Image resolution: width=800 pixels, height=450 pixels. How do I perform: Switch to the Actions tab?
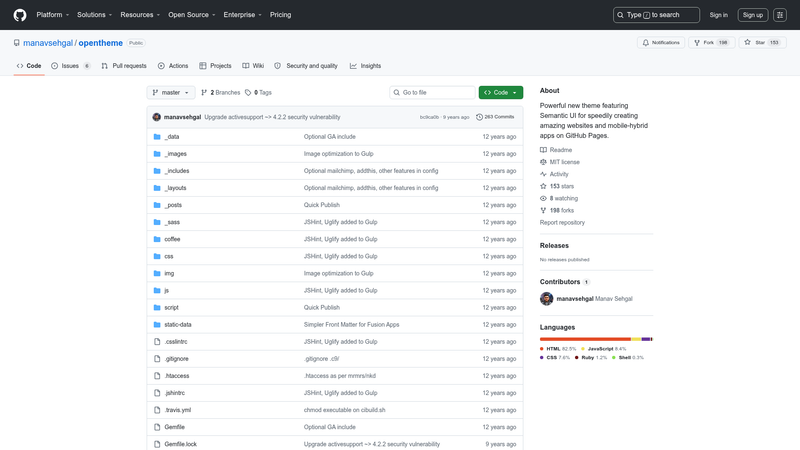(173, 66)
